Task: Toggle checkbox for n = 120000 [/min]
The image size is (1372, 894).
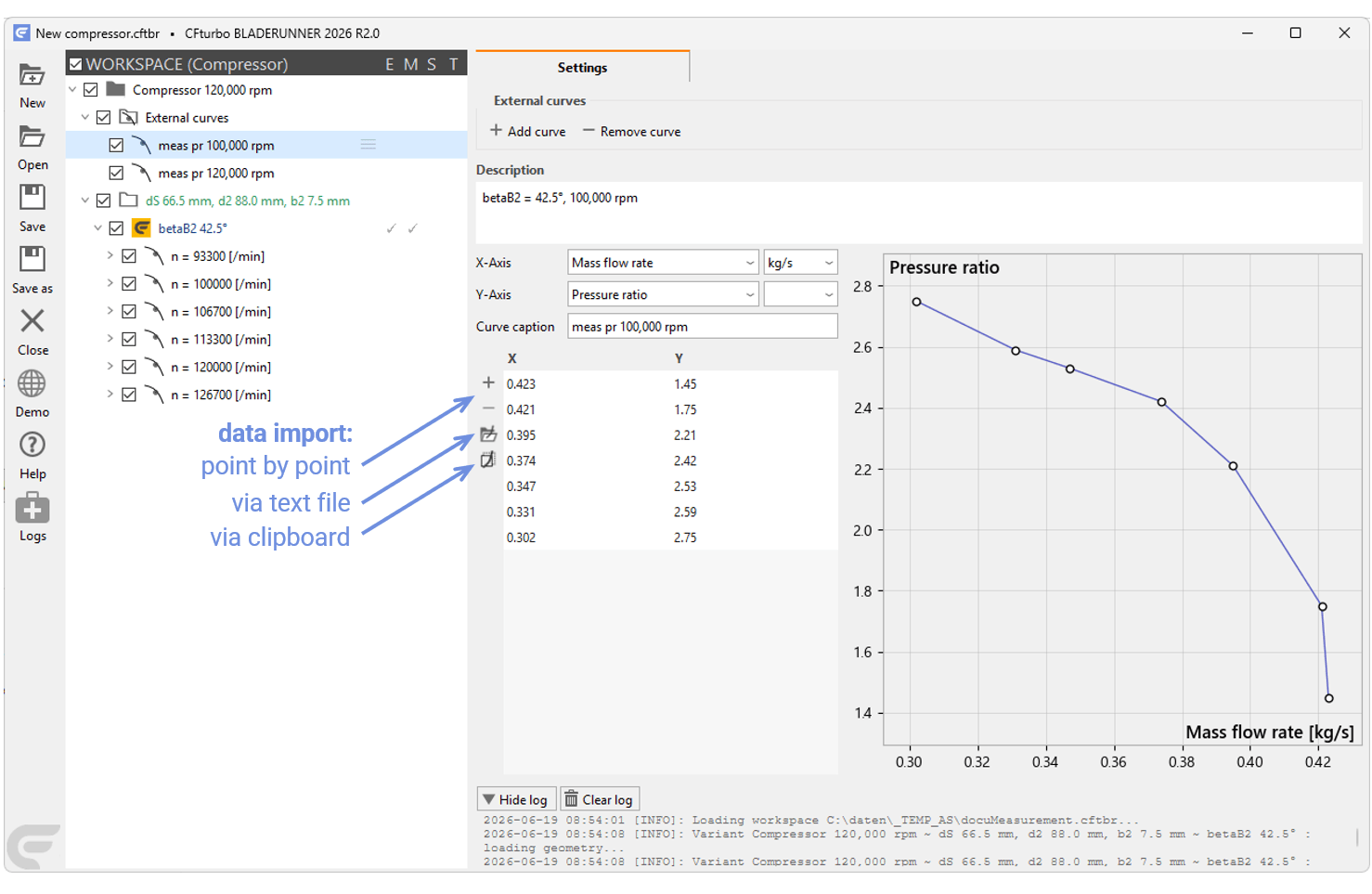Action: click(x=129, y=367)
